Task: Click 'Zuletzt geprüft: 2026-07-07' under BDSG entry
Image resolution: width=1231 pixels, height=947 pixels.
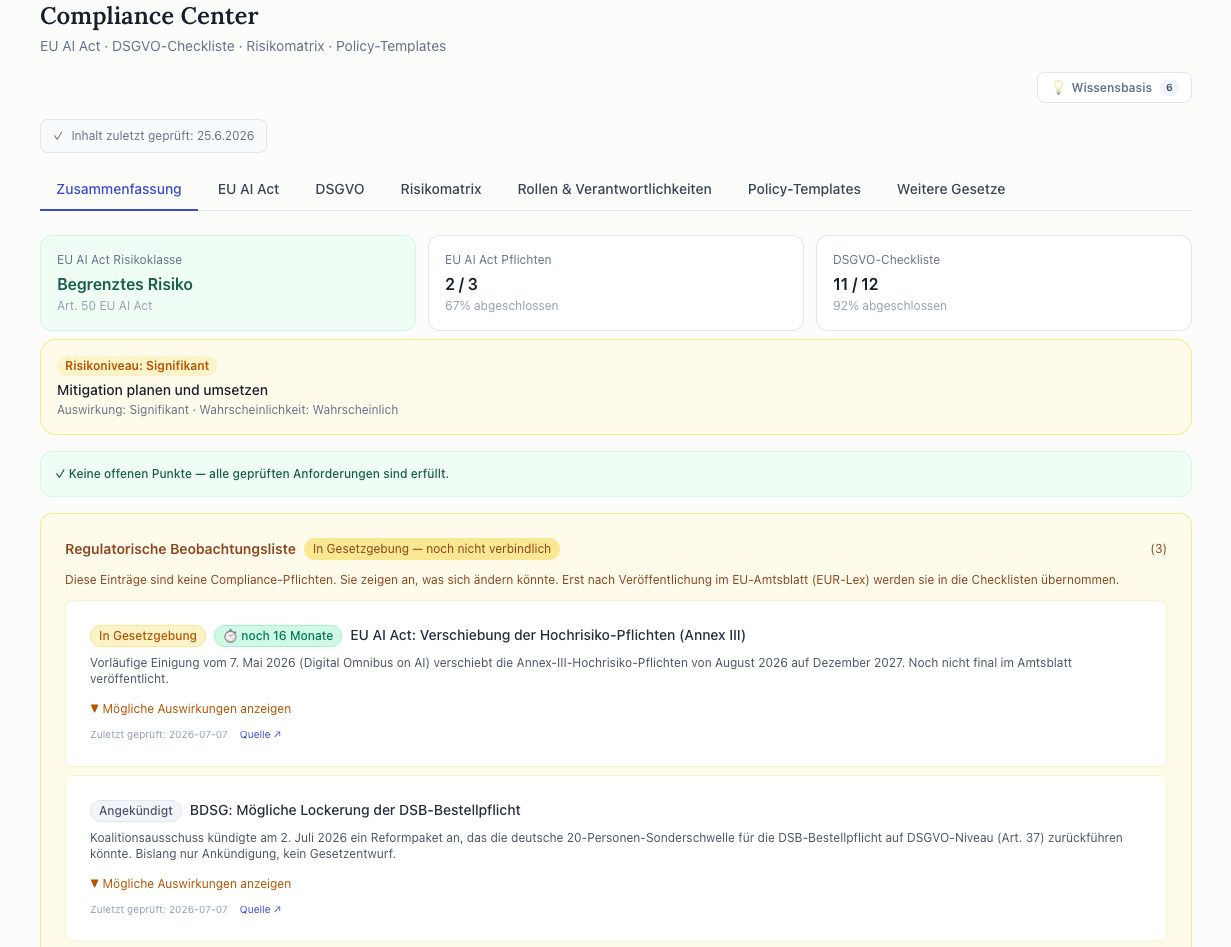Action: pyautogui.click(x=159, y=909)
